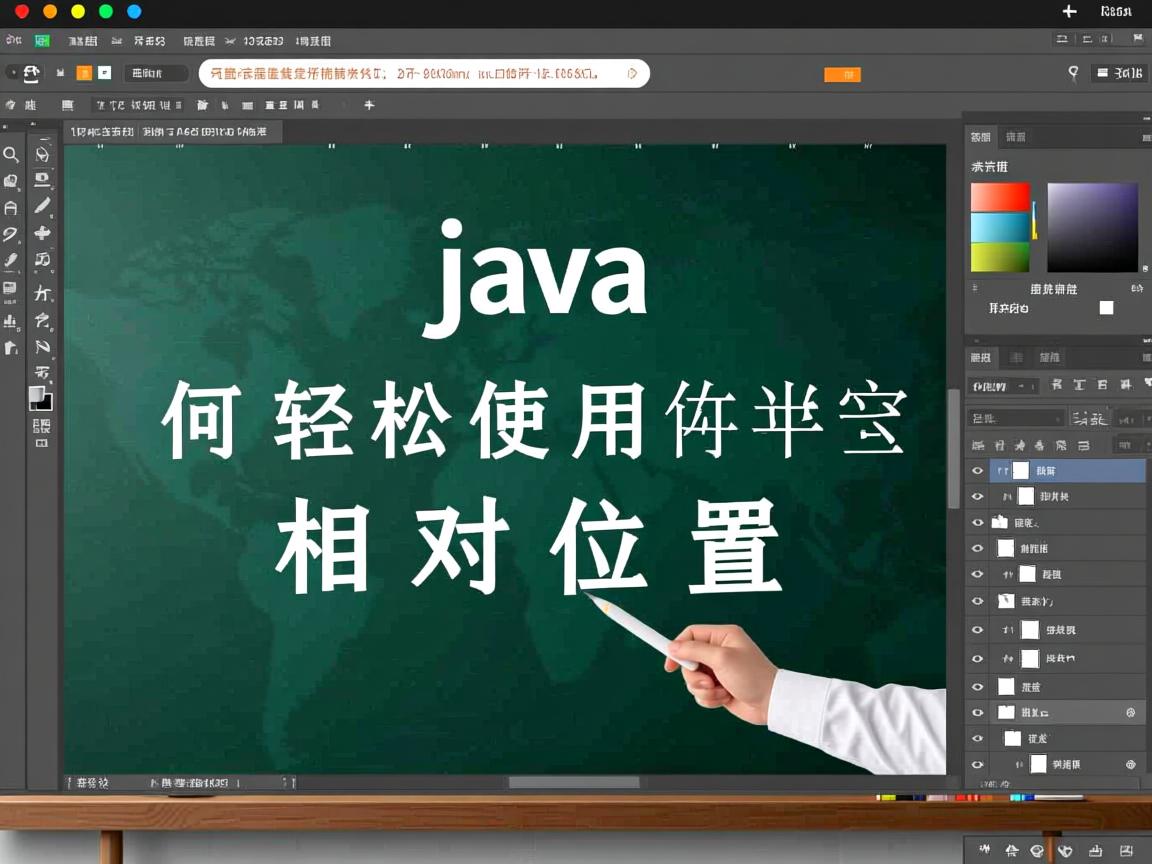This screenshot has width=1152, height=864.
Task: Hide the fourth layer from the top
Action: (x=978, y=548)
